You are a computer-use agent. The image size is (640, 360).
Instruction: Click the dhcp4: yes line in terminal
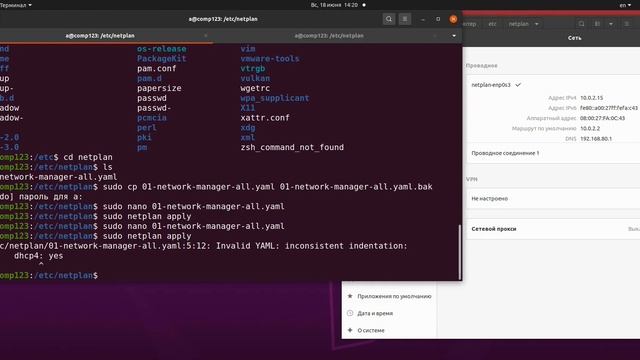click(x=39, y=256)
